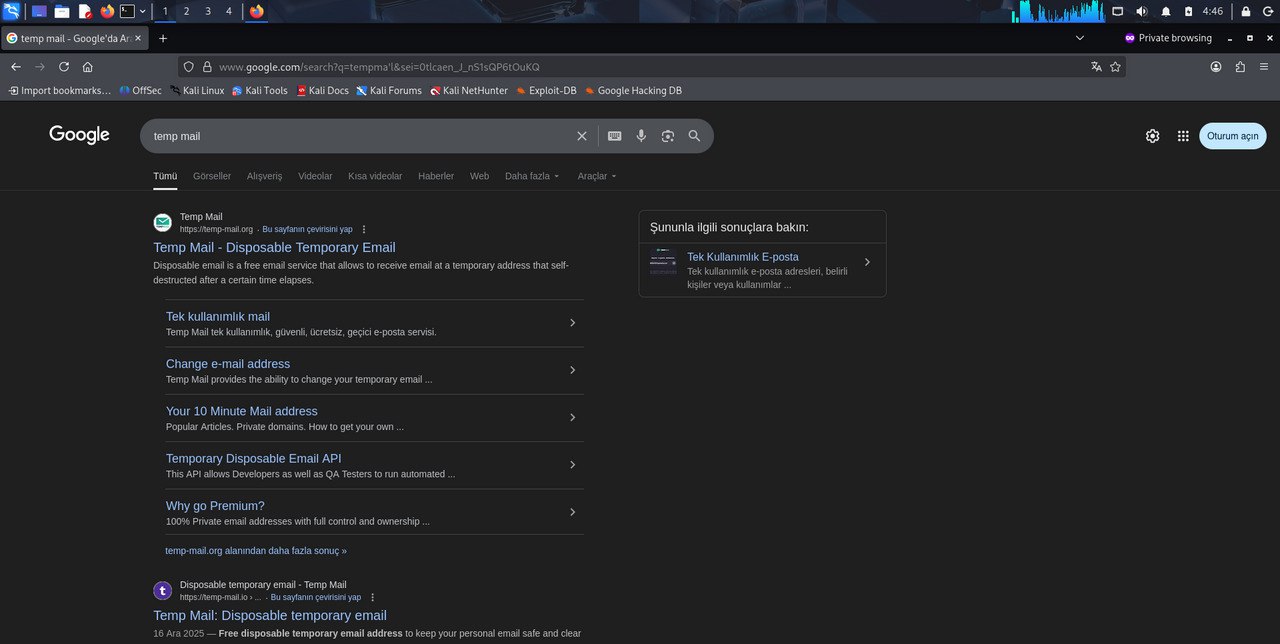Open tracking protection shield in address bar
The height and width of the screenshot is (644, 1280).
pyautogui.click(x=188, y=67)
